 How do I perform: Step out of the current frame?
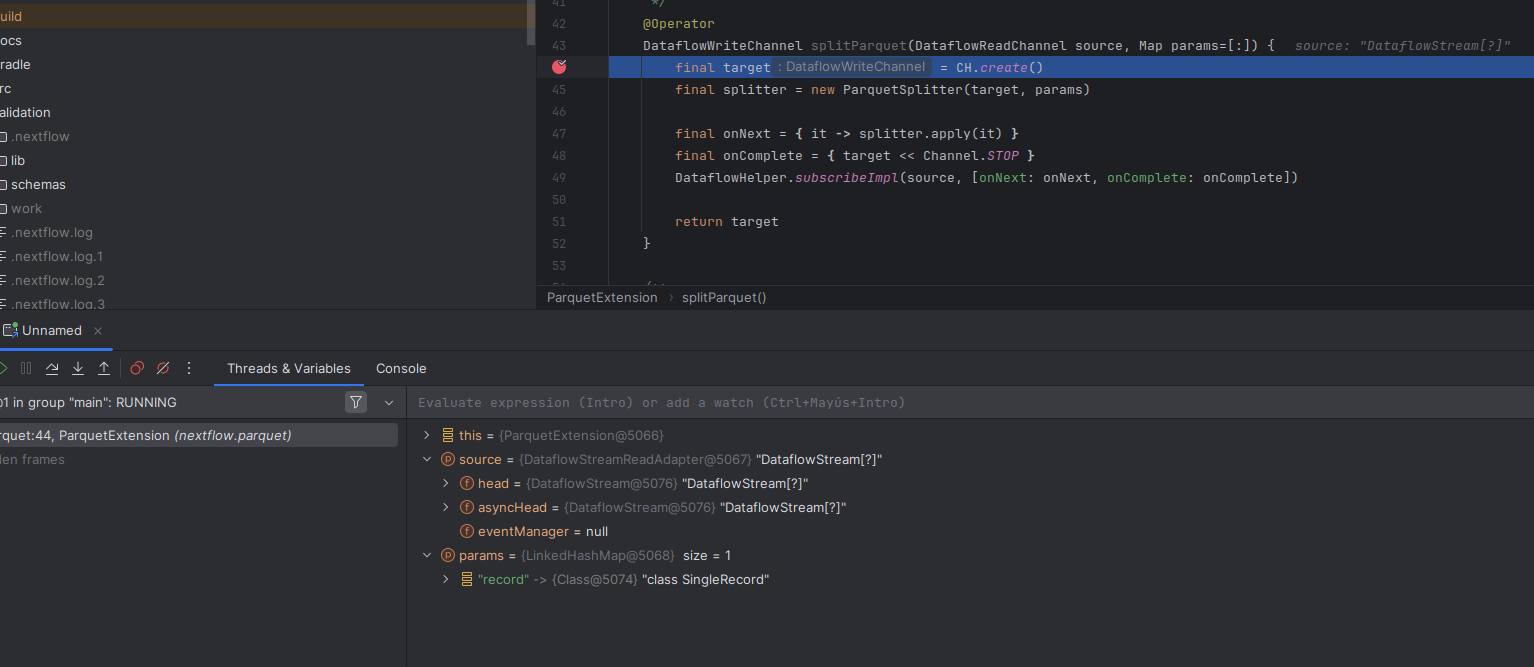click(x=103, y=368)
